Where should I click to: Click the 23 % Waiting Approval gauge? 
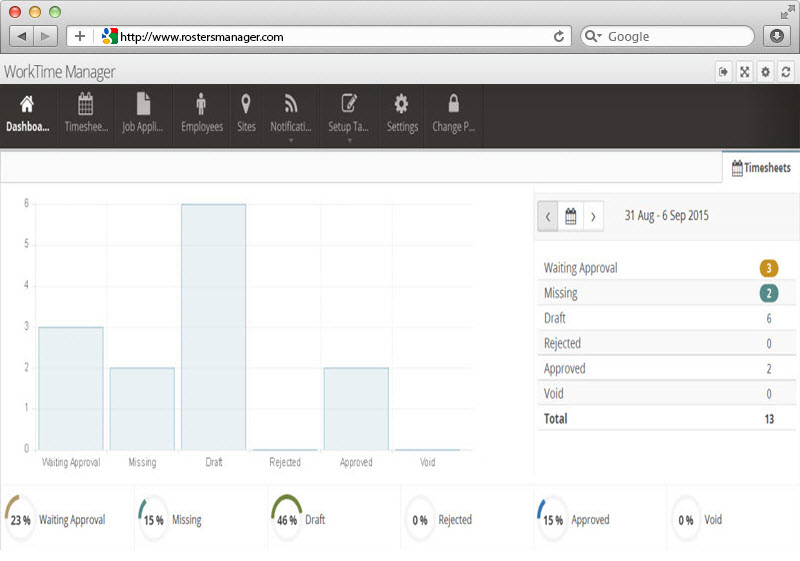(x=20, y=520)
